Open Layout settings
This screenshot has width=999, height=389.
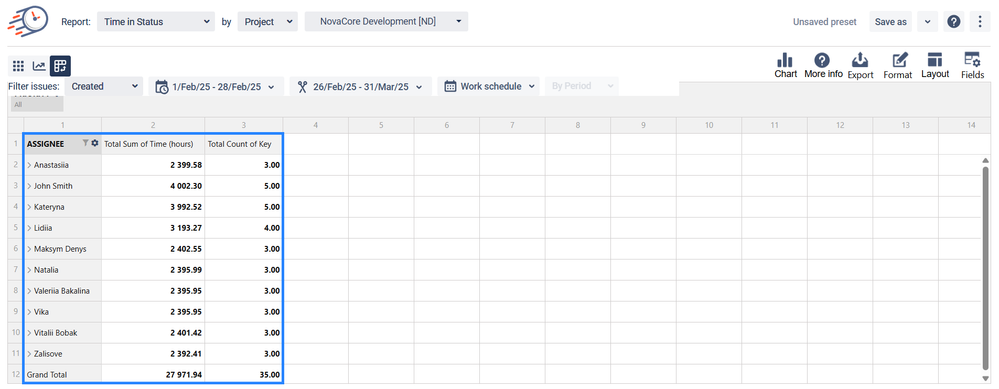(935, 66)
